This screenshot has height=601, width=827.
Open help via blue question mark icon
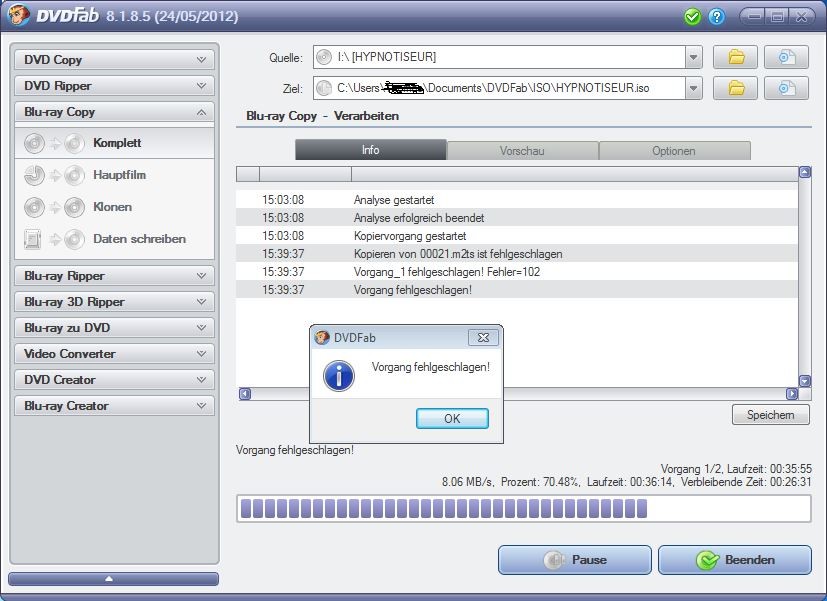coord(716,17)
